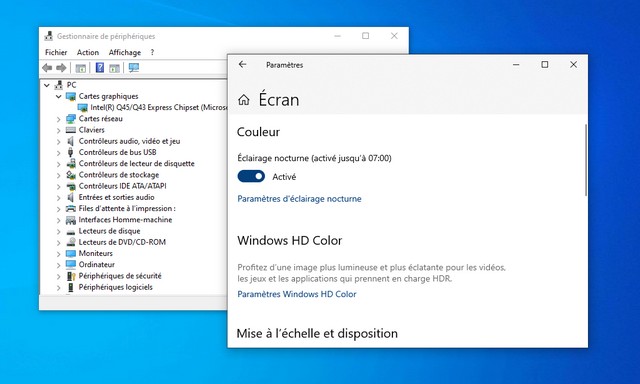The image size is (640, 384).
Task: Expand Contrôleurs de bus USB
Action: (x=58, y=153)
